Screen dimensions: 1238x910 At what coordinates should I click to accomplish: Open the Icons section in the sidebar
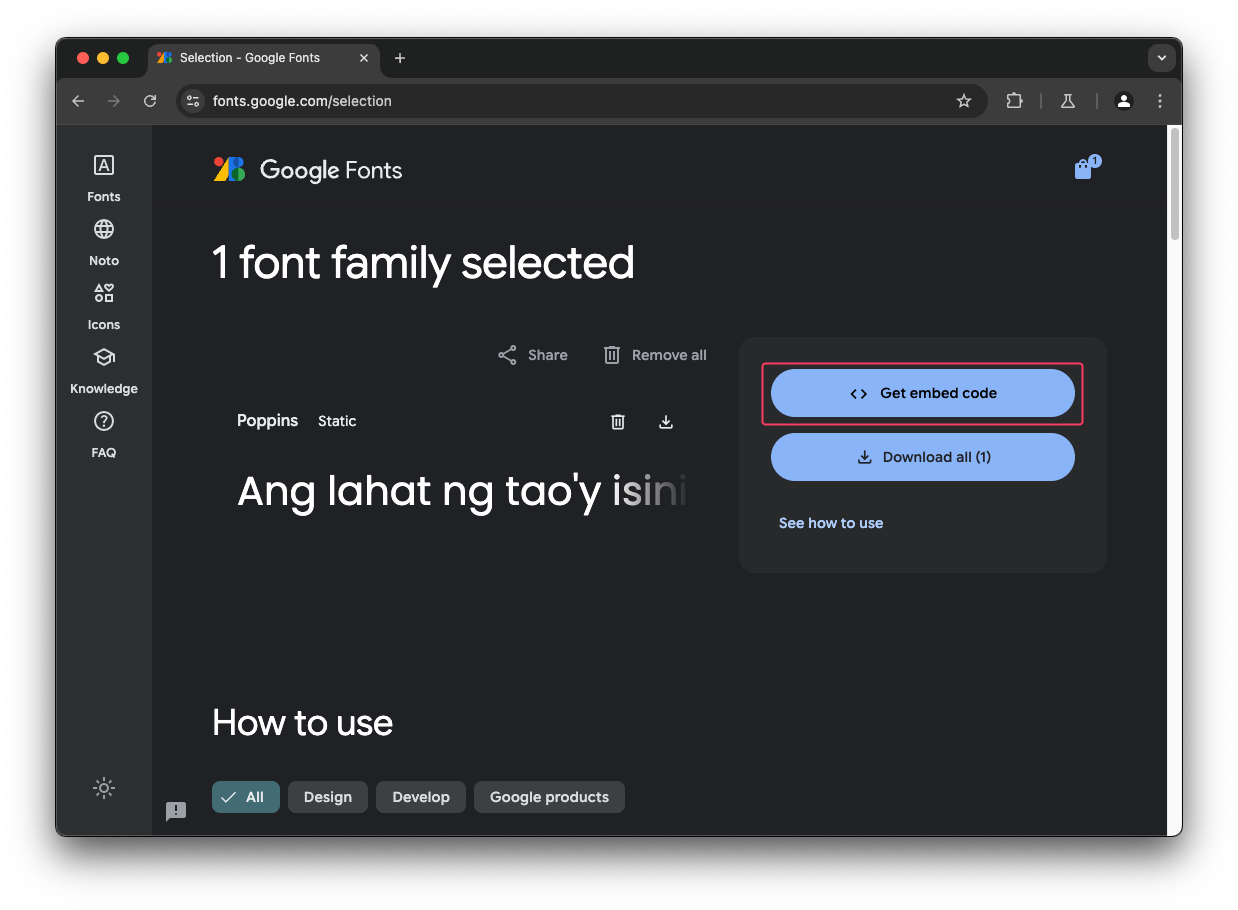pyautogui.click(x=103, y=293)
